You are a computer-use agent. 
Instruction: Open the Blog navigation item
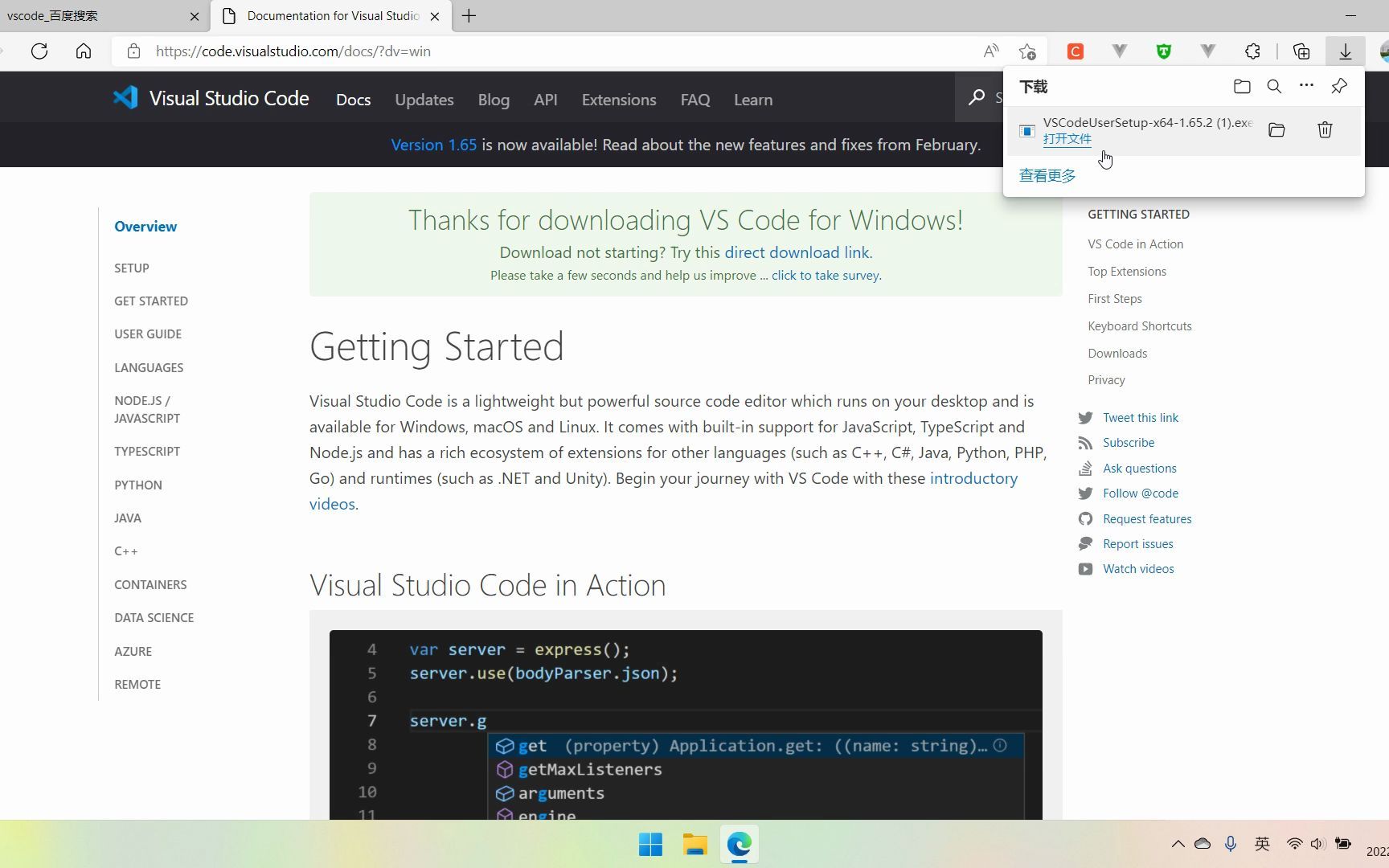pos(494,100)
